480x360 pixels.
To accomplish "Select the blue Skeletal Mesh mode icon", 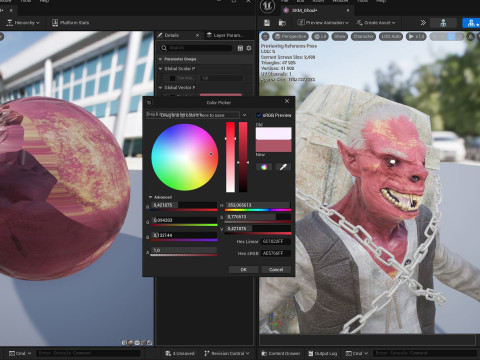I will [x=471, y=23].
